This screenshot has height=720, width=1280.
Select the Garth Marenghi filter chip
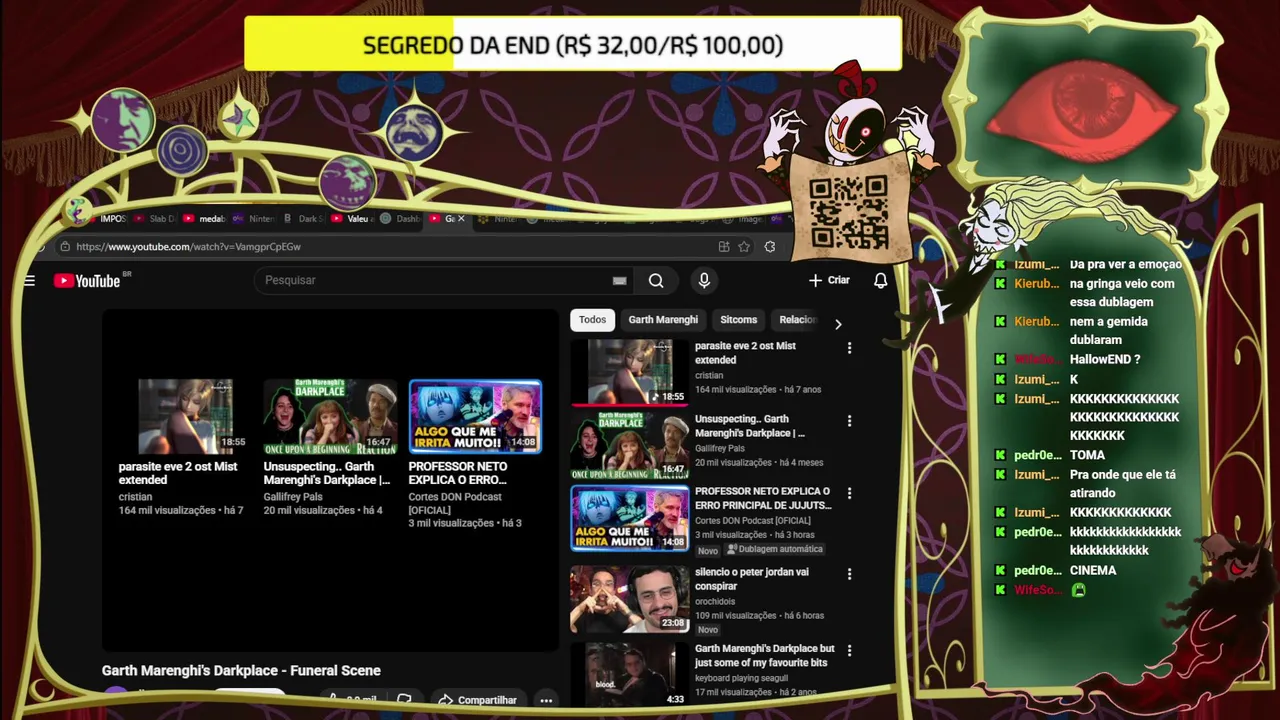663,320
